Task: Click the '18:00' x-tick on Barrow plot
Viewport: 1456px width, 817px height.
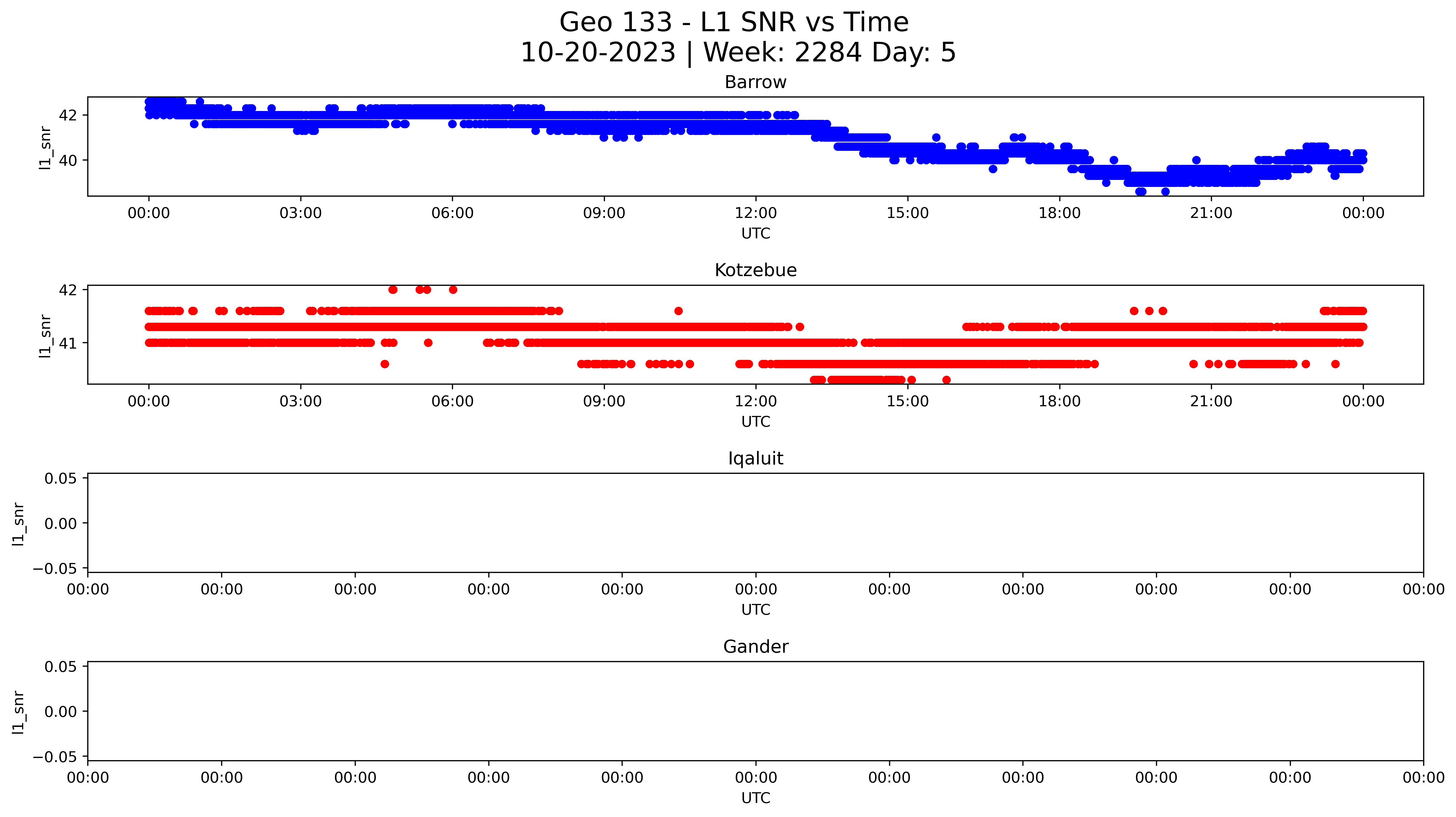Action: (x=1059, y=213)
